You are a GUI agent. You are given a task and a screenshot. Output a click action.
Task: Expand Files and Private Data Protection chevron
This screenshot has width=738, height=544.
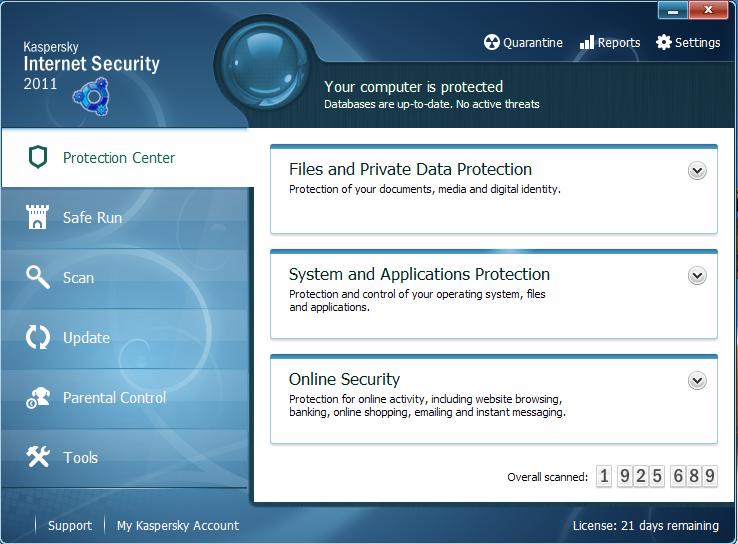pyautogui.click(x=697, y=170)
